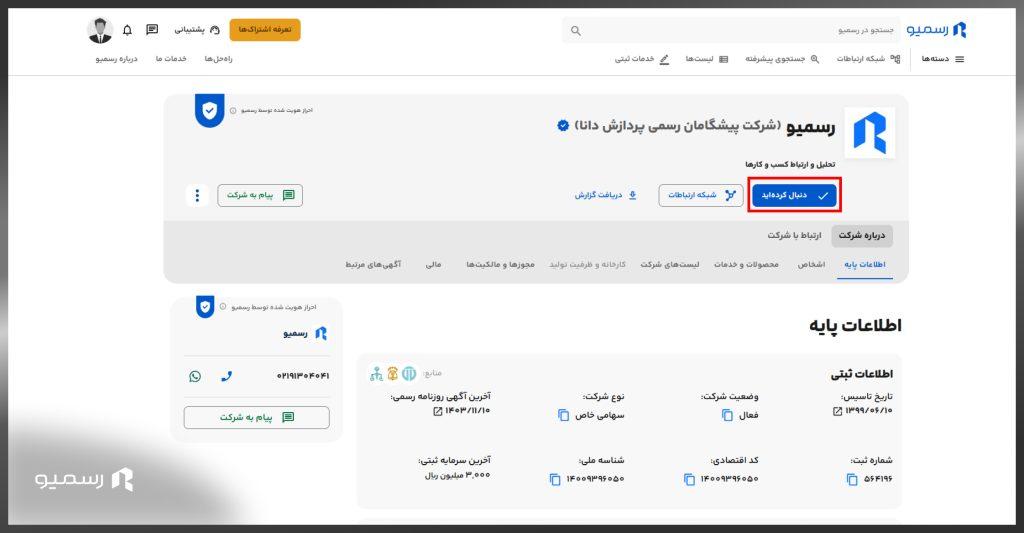Image resolution: width=1024 pixels, height=533 pixels.
Task: Click the اطلاعات ثبتی section heading
Action: click(x=861, y=374)
